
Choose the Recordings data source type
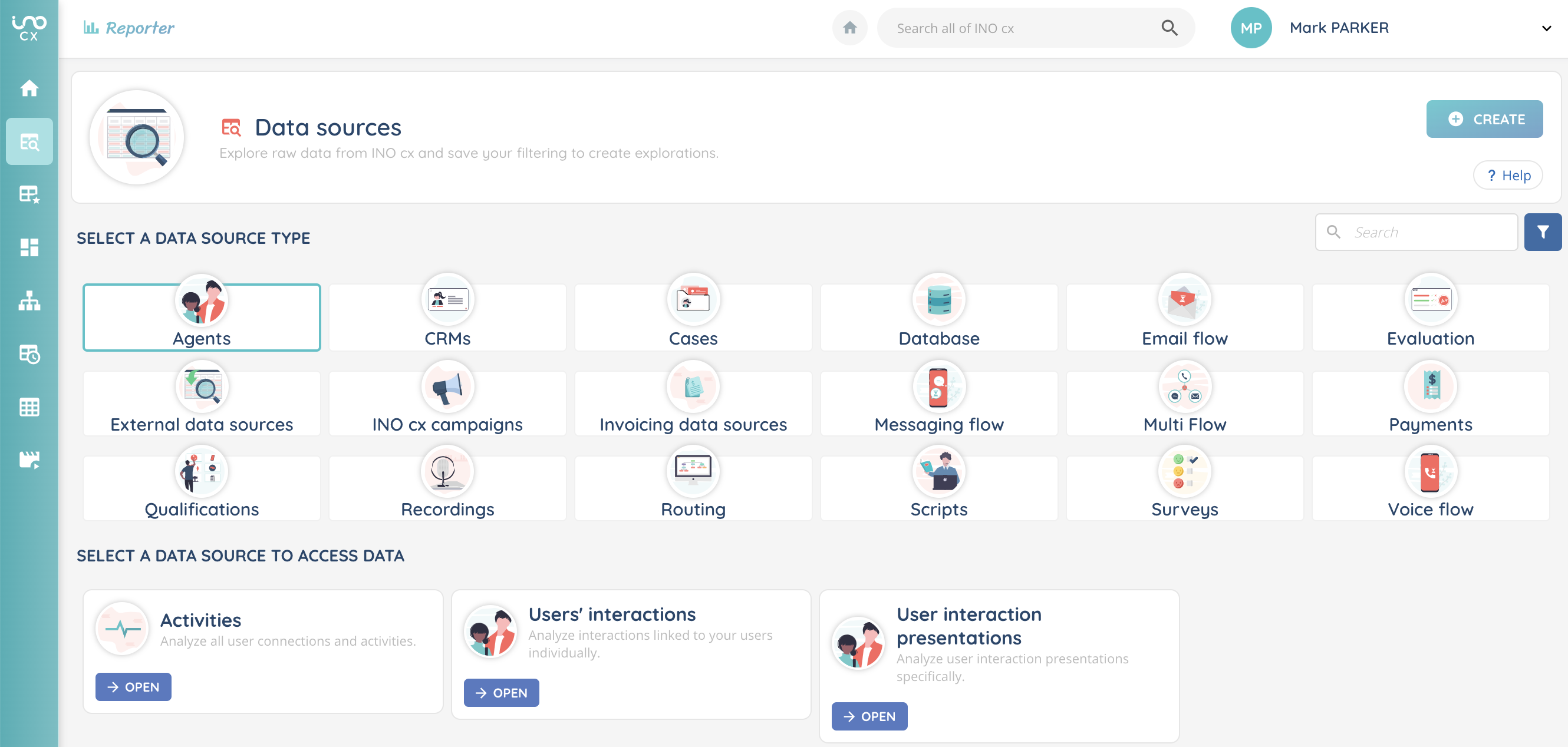coord(447,488)
